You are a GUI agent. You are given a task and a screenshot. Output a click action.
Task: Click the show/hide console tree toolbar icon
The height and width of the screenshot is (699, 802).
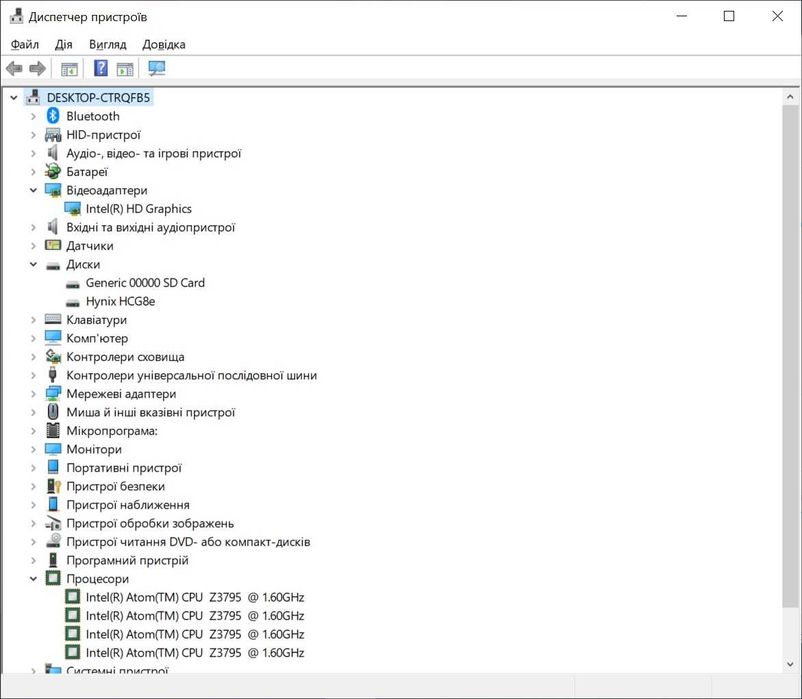click(69, 69)
